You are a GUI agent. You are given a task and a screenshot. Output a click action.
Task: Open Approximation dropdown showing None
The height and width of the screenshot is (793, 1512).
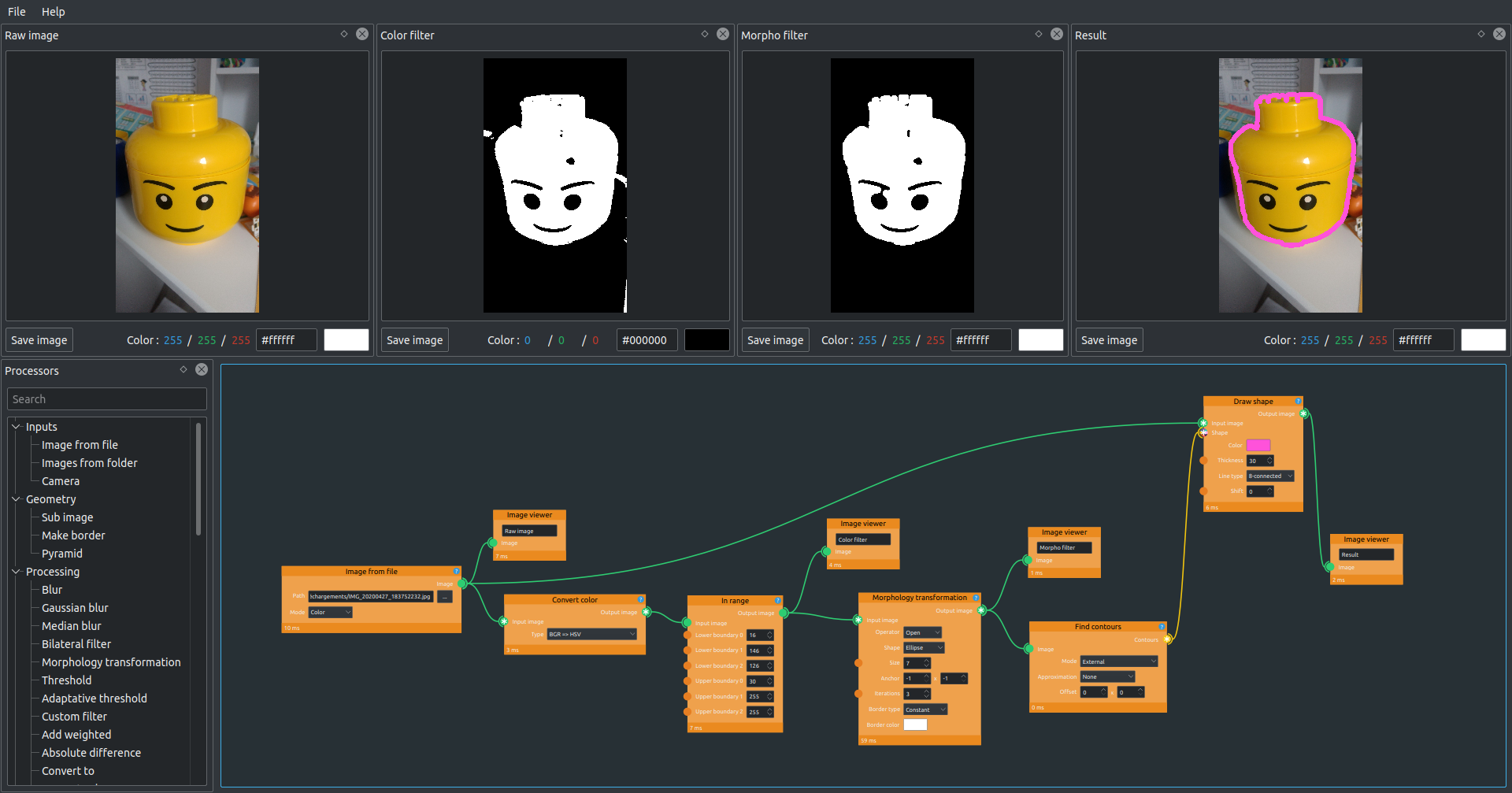point(1107,676)
